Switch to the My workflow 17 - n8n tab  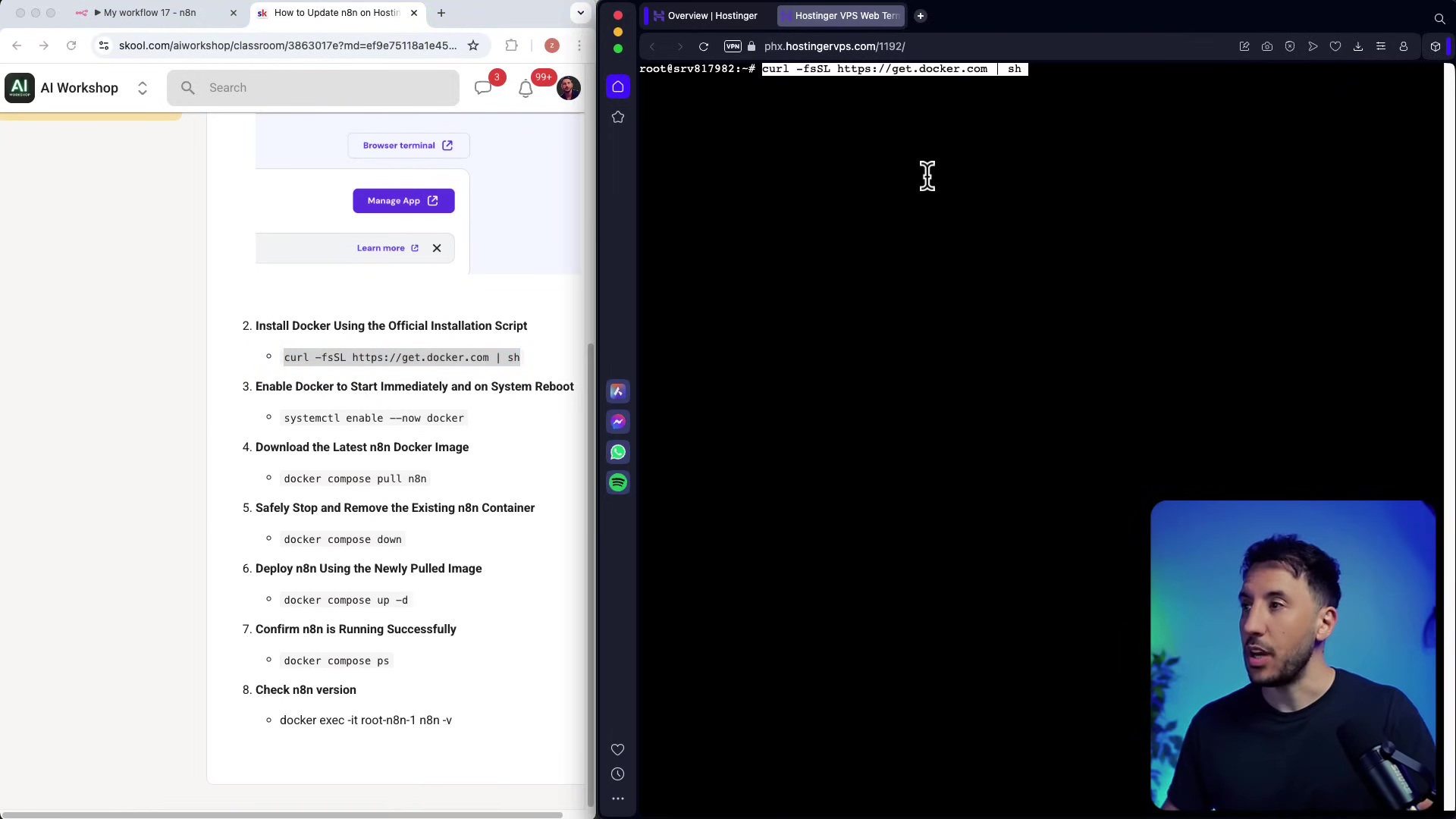[150, 13]
